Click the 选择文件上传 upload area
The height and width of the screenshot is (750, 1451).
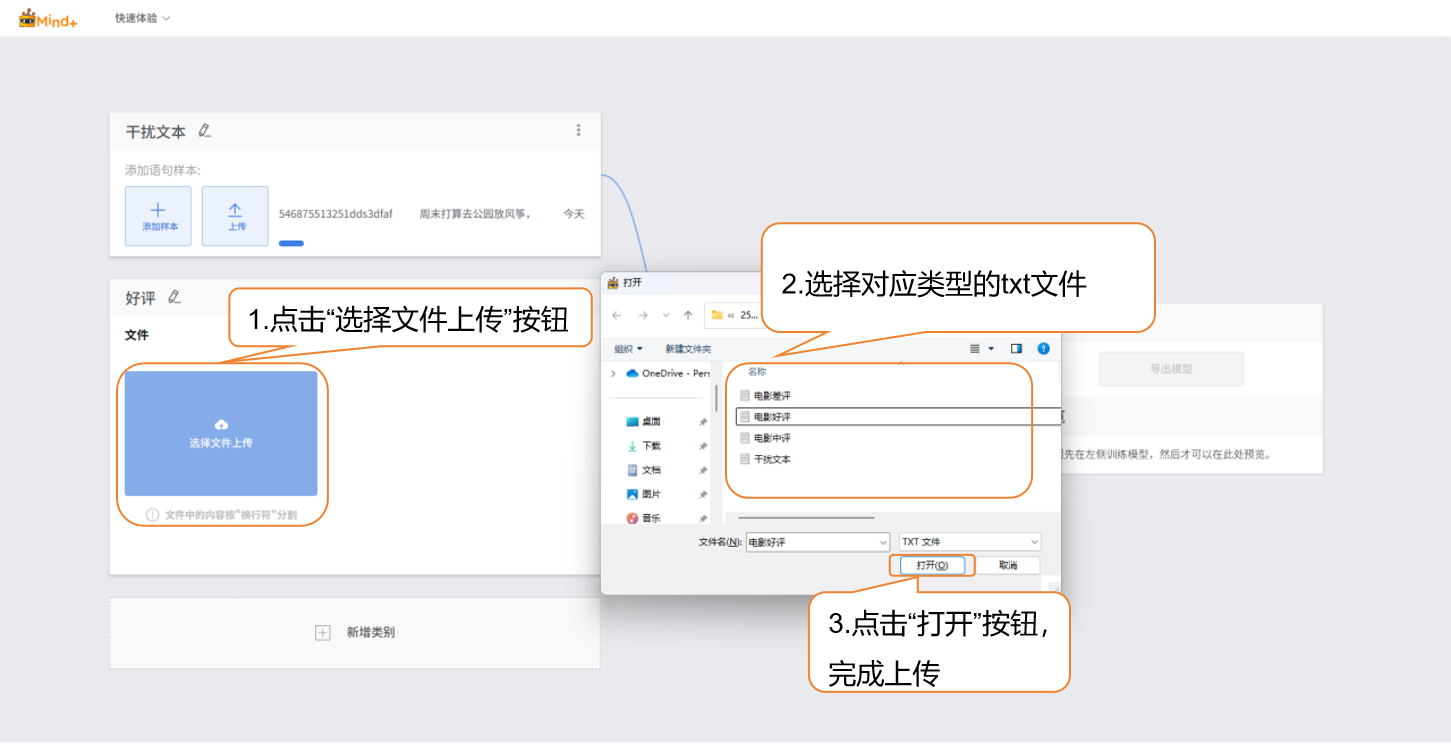tap(221, 433)
